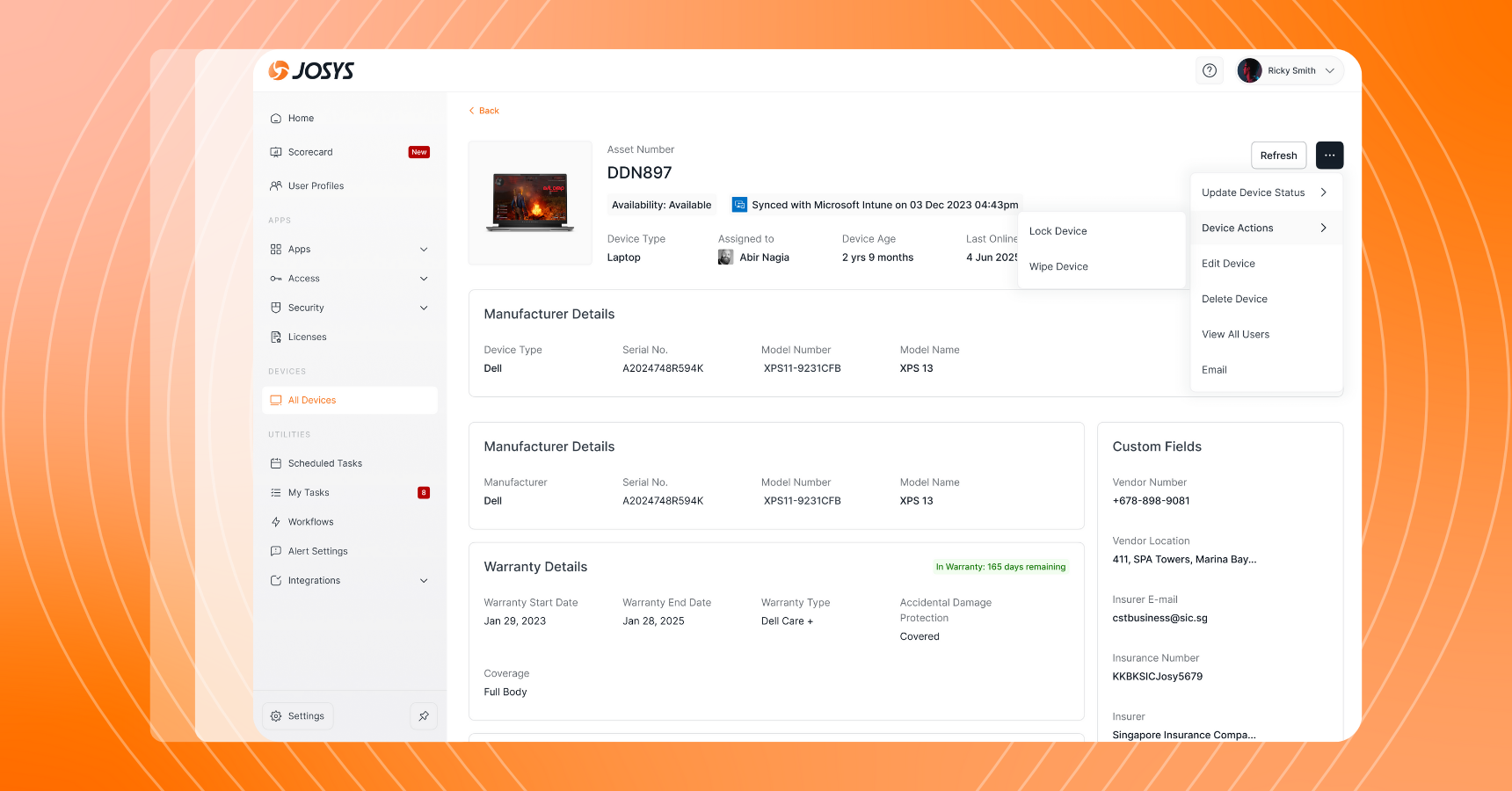Click the All Devices laptop icon
1512x791 pixels.
(x=276, y=401)
